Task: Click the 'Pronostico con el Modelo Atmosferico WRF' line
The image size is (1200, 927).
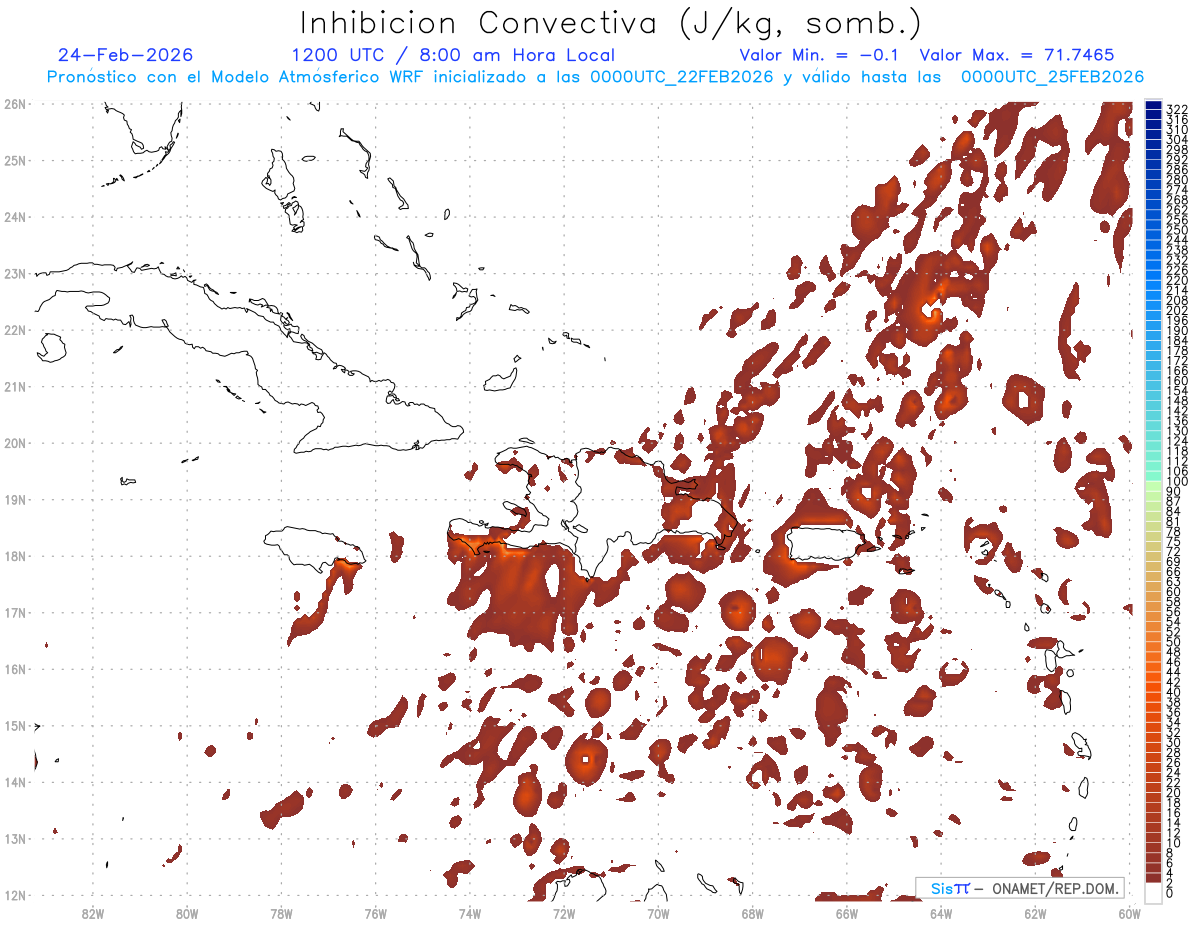Action: pos(595,77)
